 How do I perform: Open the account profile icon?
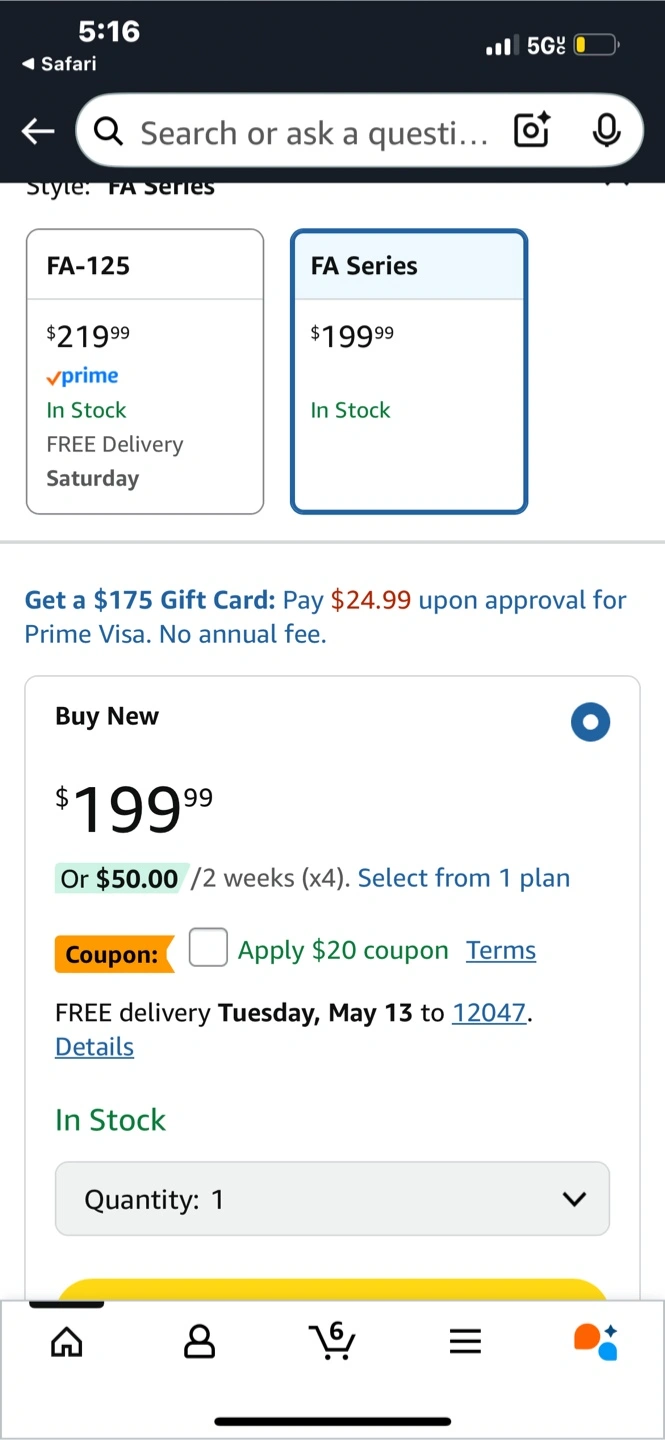(x=200, y=1341)
